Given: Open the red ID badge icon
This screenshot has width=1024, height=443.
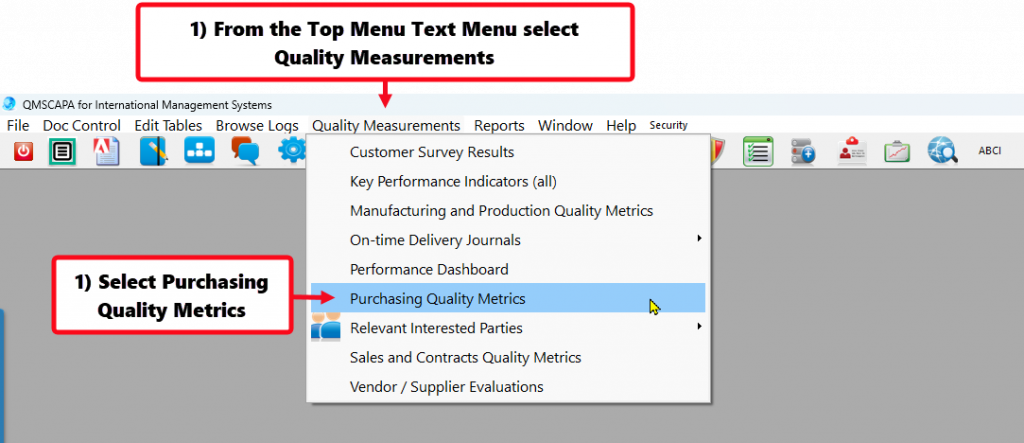Looking at the screenshot, I should pos(851,151).
